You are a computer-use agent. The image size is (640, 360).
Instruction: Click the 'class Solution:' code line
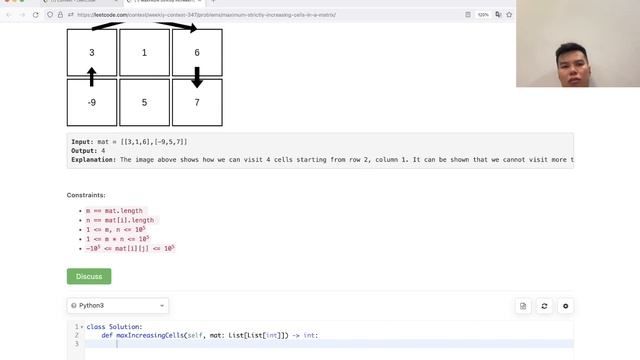114,327
